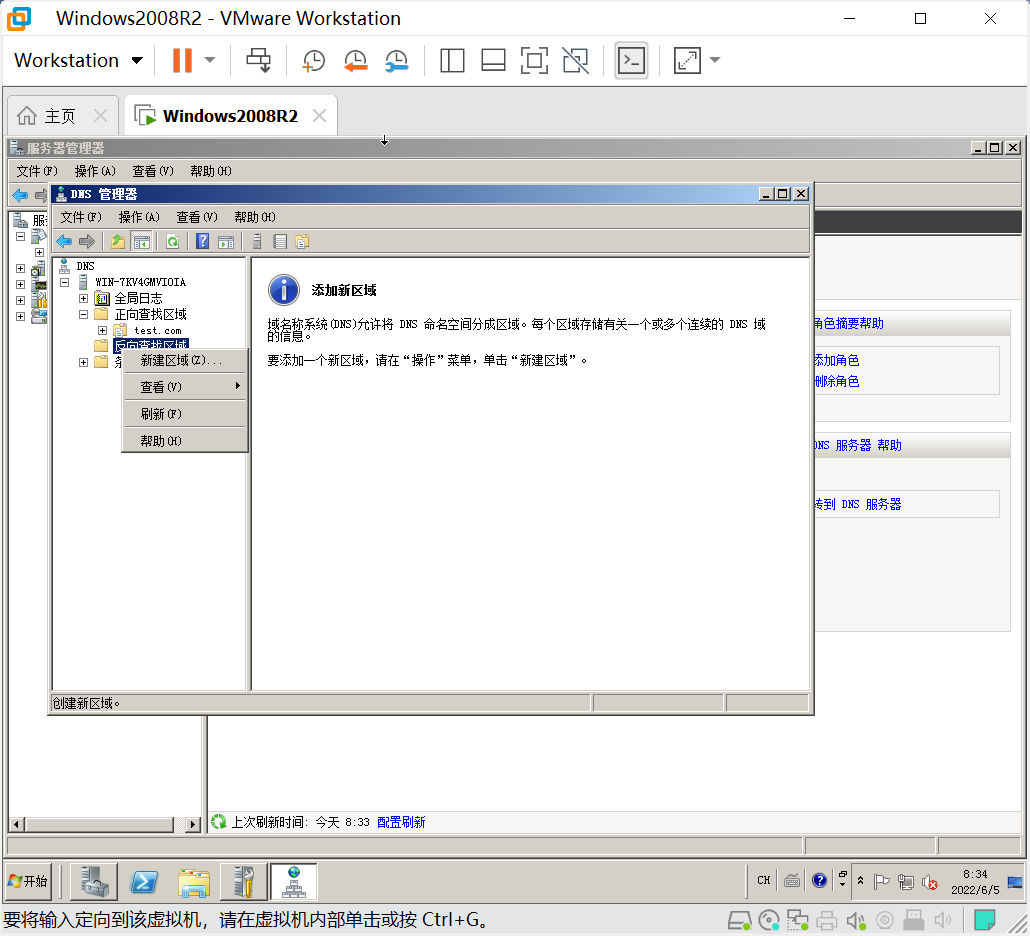
Task: Open DNS Manager 文件(F) menu
Action: [81, 217]
